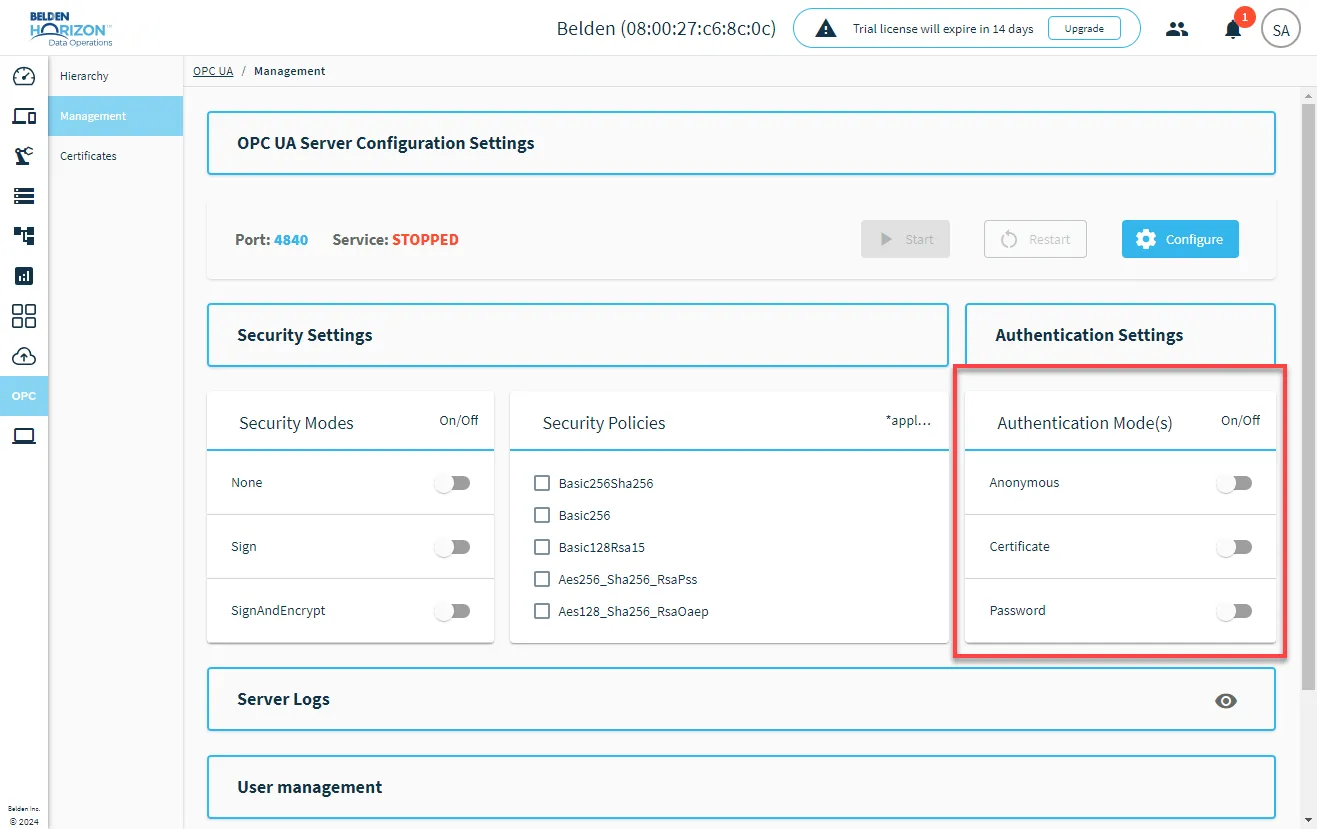Click the User management section header

741,787
